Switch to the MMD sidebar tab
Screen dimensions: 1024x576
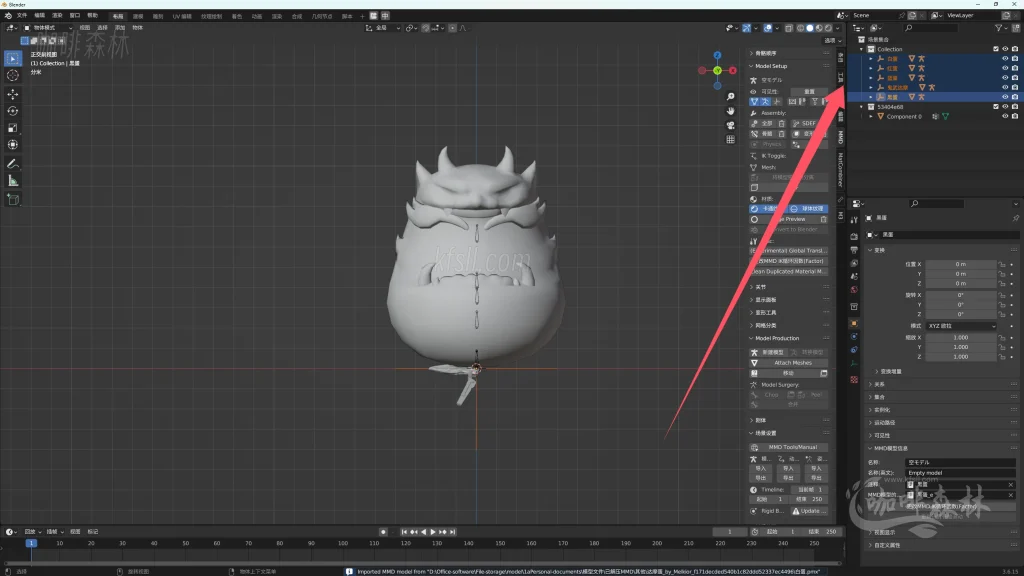tap(841, 137)
